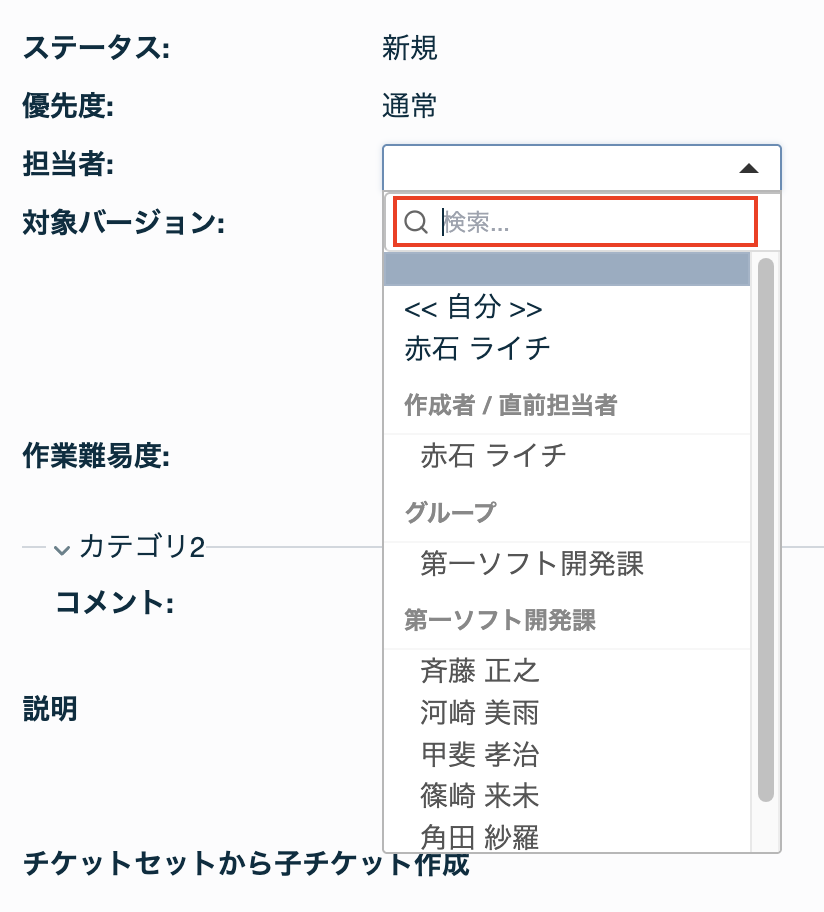Close the 担当者 dropdown using its arrow

(749, 168)
